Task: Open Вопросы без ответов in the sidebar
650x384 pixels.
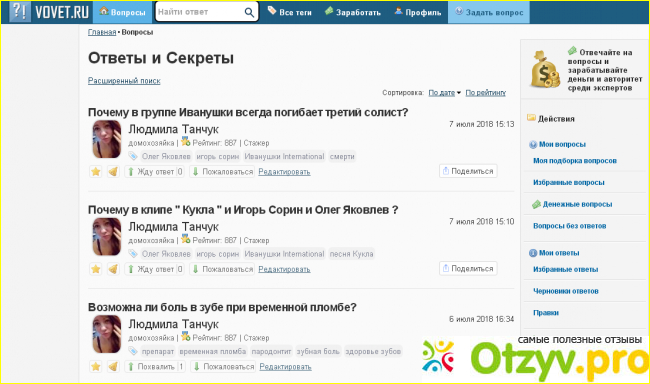Action: coord(570,226)
